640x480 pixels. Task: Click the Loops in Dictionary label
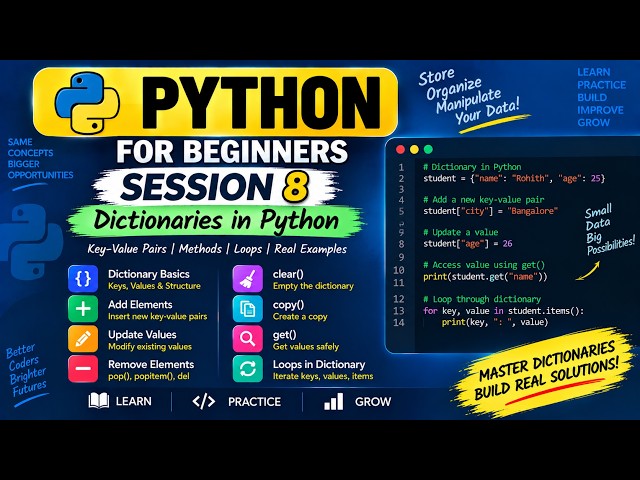pos(319,364)
